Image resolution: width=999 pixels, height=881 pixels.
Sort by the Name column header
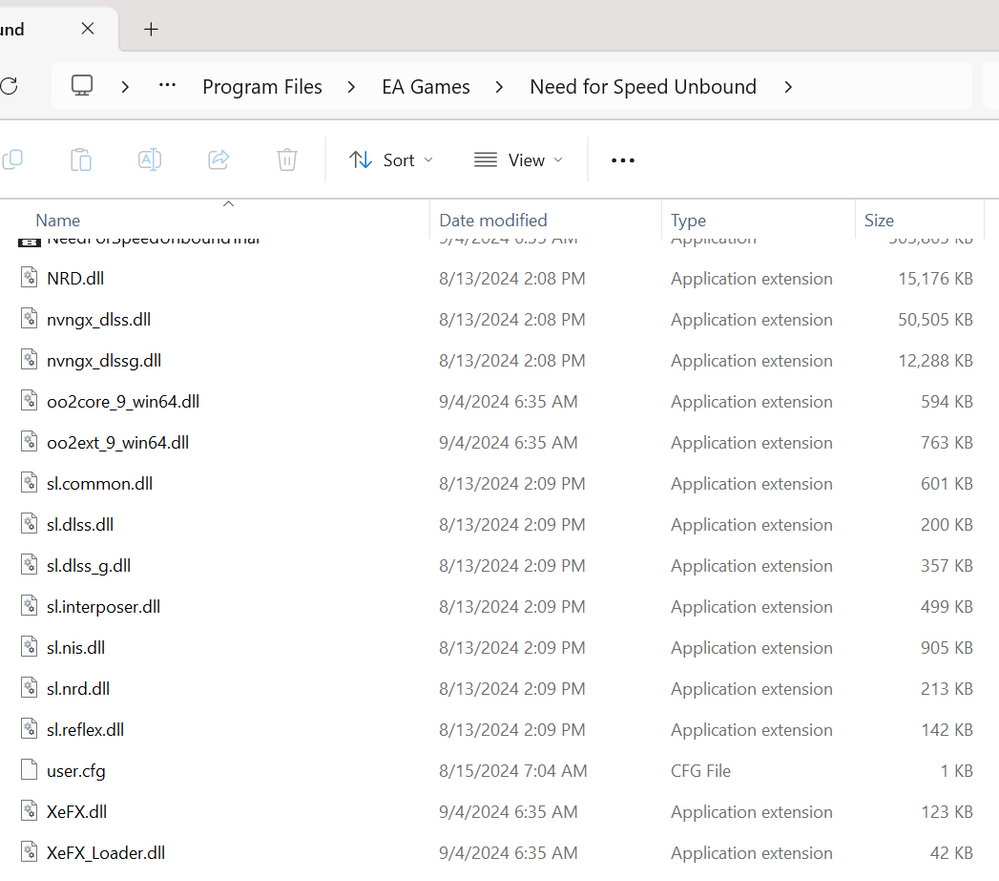(58, 220)
